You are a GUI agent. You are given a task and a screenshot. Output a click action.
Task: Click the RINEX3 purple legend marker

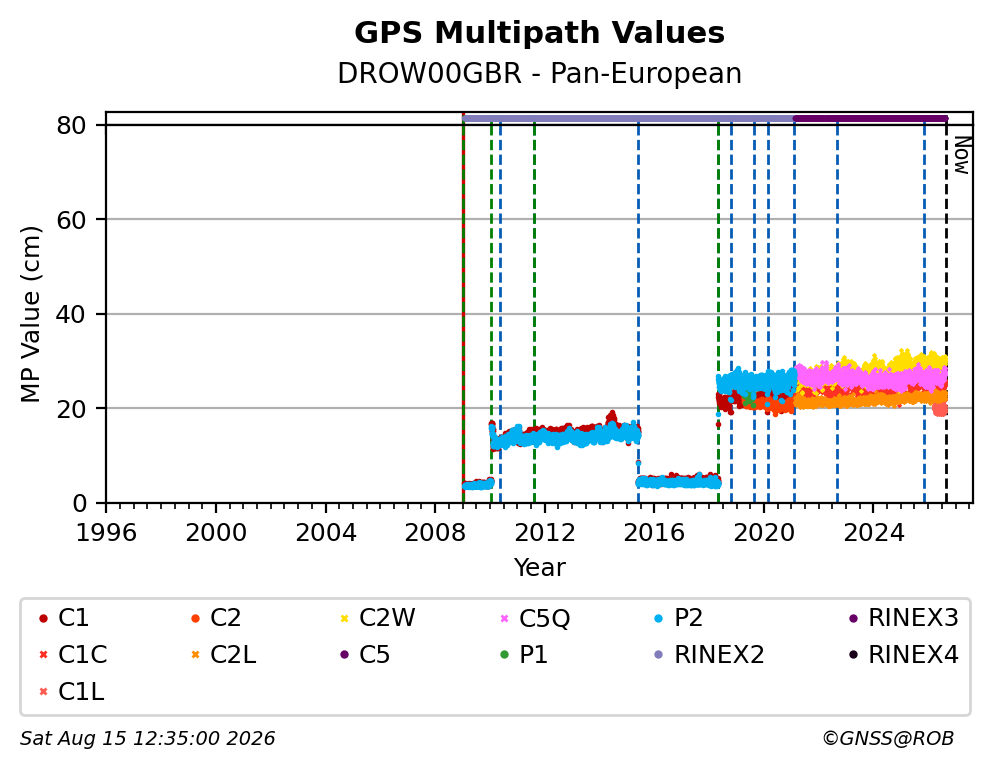(853, 618)
